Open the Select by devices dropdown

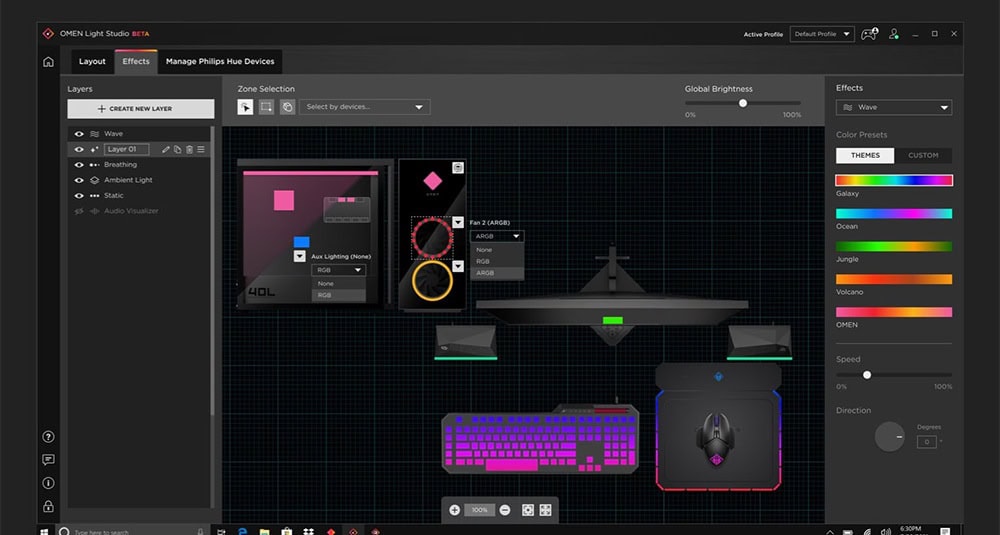364,107
